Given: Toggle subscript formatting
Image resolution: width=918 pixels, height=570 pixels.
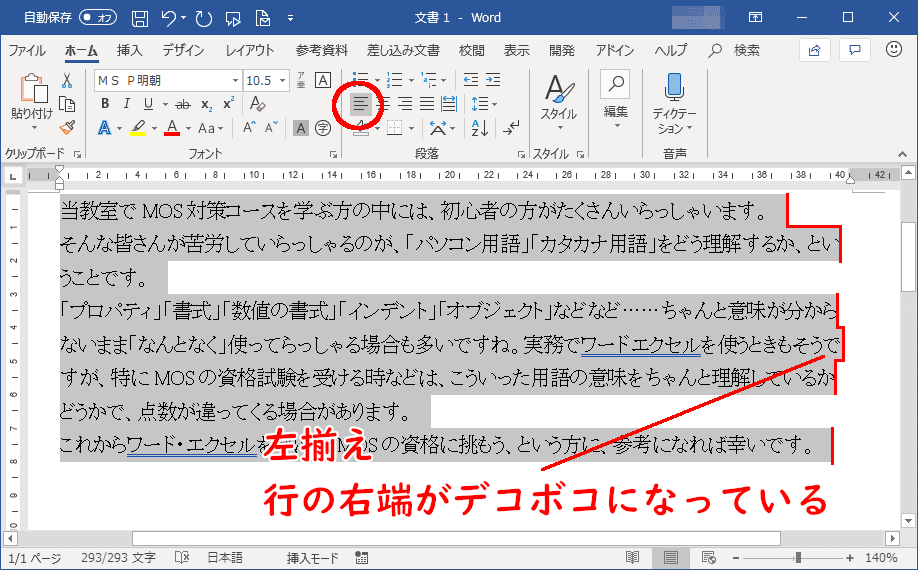Looking at the screenshot, I should click(x=206, y=105).
